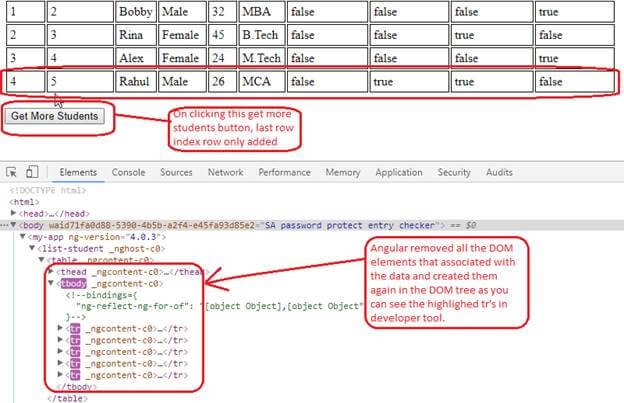Click the age 24 cell
The width and height of the screenshot is (624, 403).
[x=222, y=58]
